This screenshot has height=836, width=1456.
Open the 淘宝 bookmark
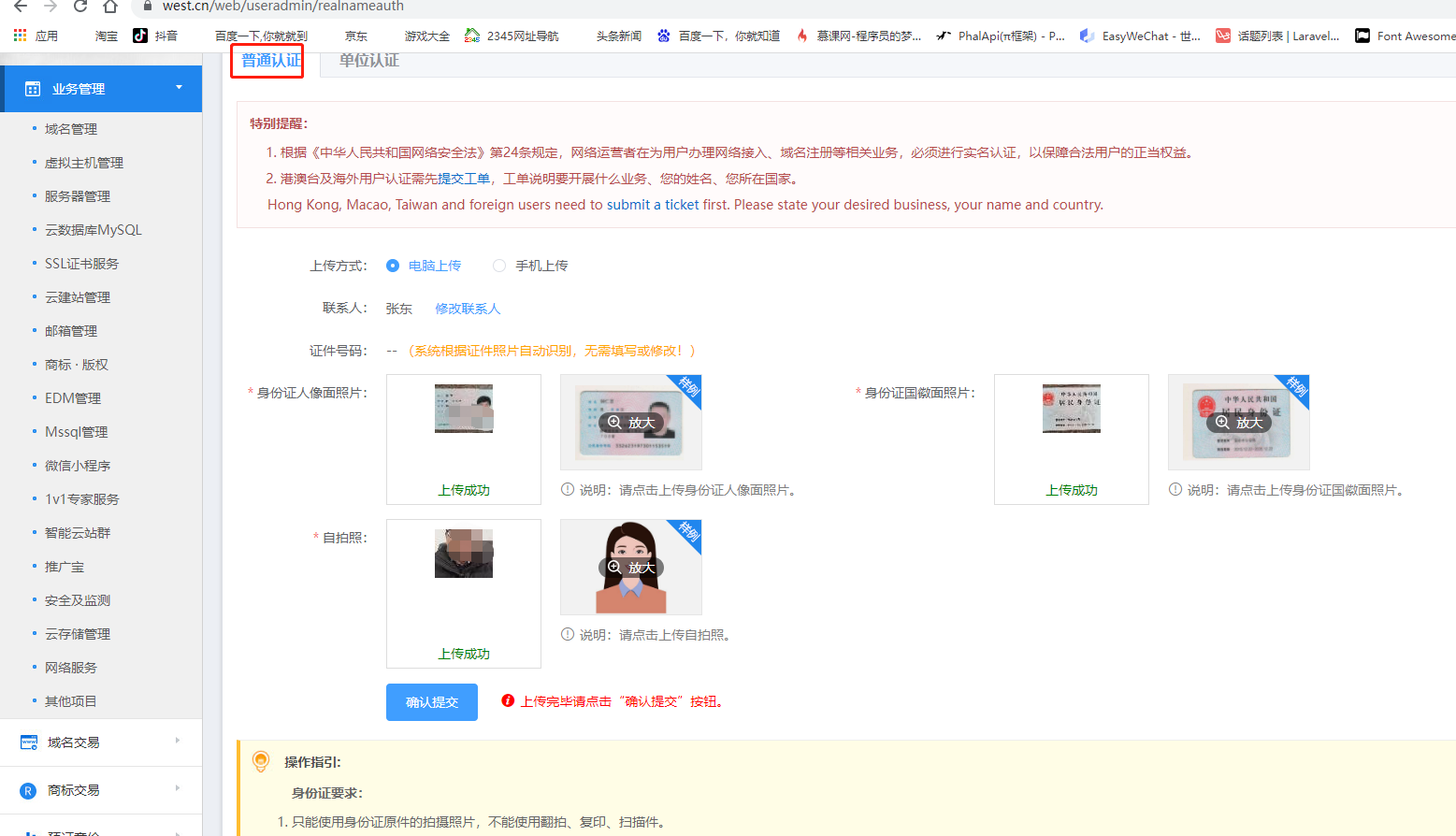point(106,36)
